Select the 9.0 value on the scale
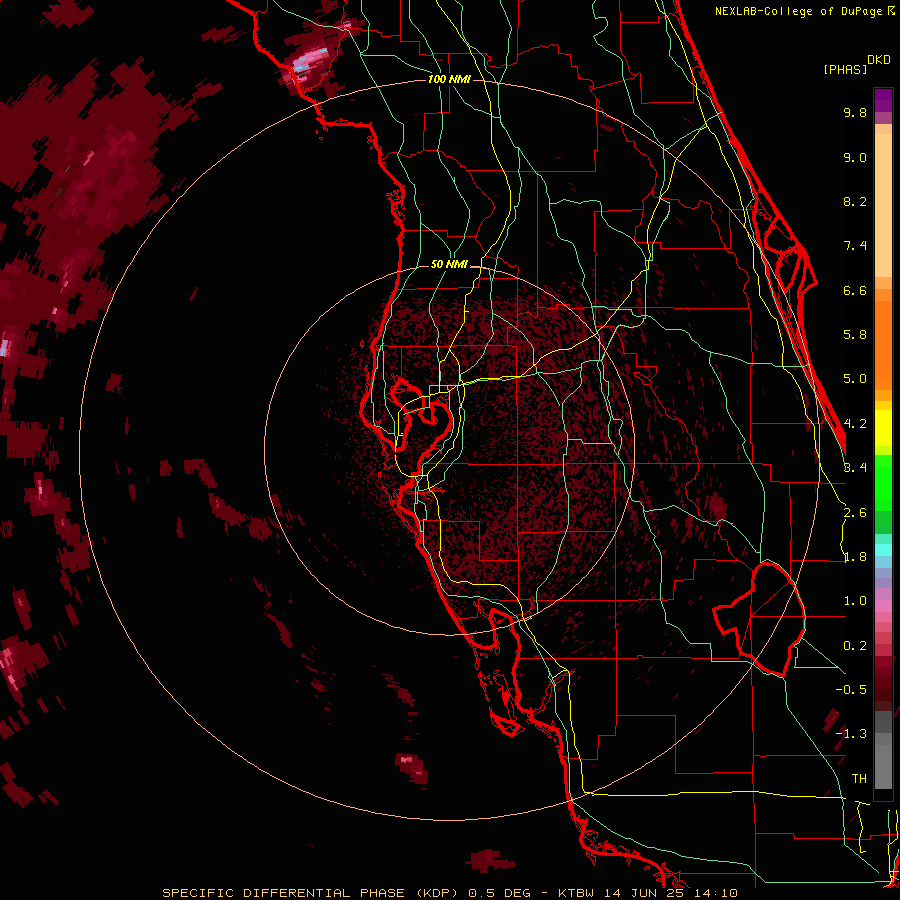 tap(855, 157)
